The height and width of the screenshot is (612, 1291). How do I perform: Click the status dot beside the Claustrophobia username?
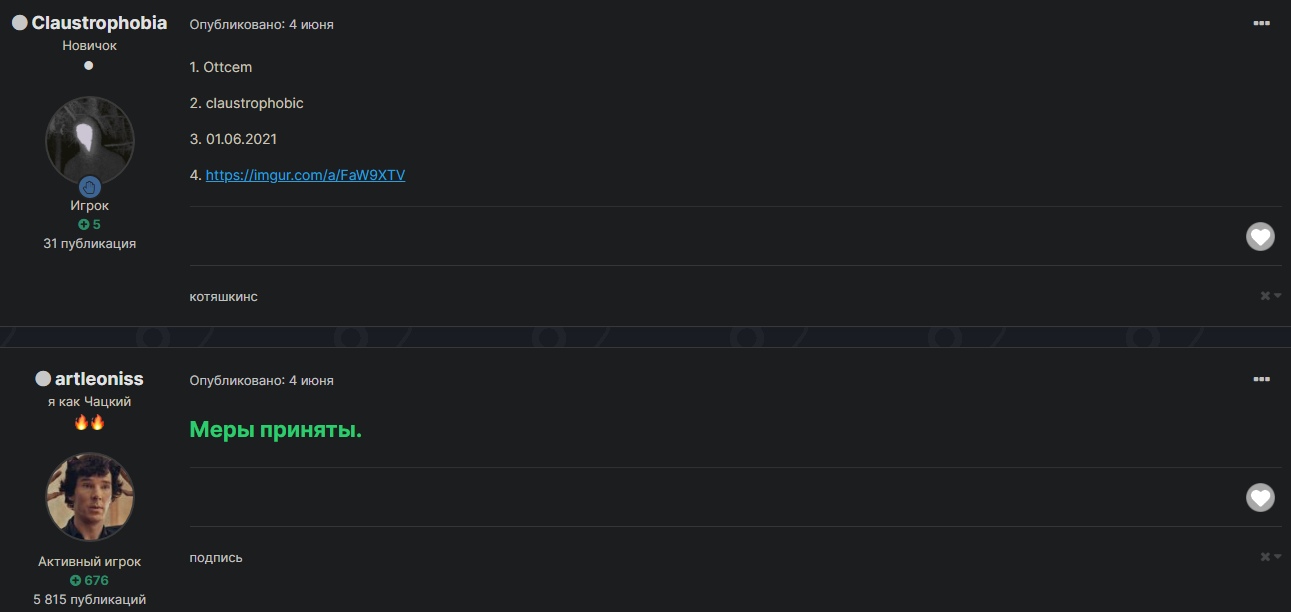19,23
